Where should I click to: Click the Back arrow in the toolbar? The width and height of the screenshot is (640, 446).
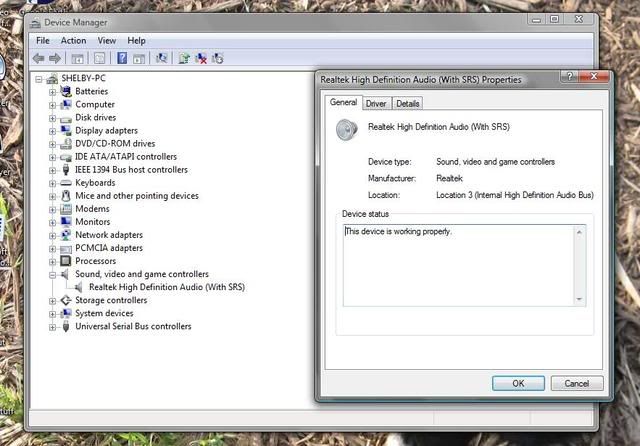pos(39,58)
